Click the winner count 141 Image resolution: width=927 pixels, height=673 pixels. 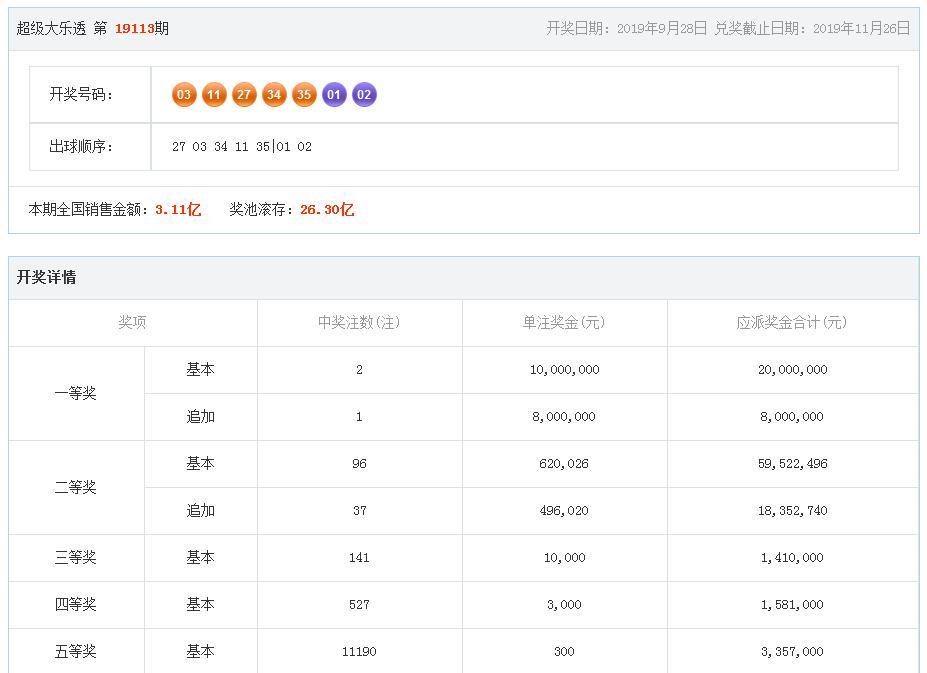click(x=359, y=558)
